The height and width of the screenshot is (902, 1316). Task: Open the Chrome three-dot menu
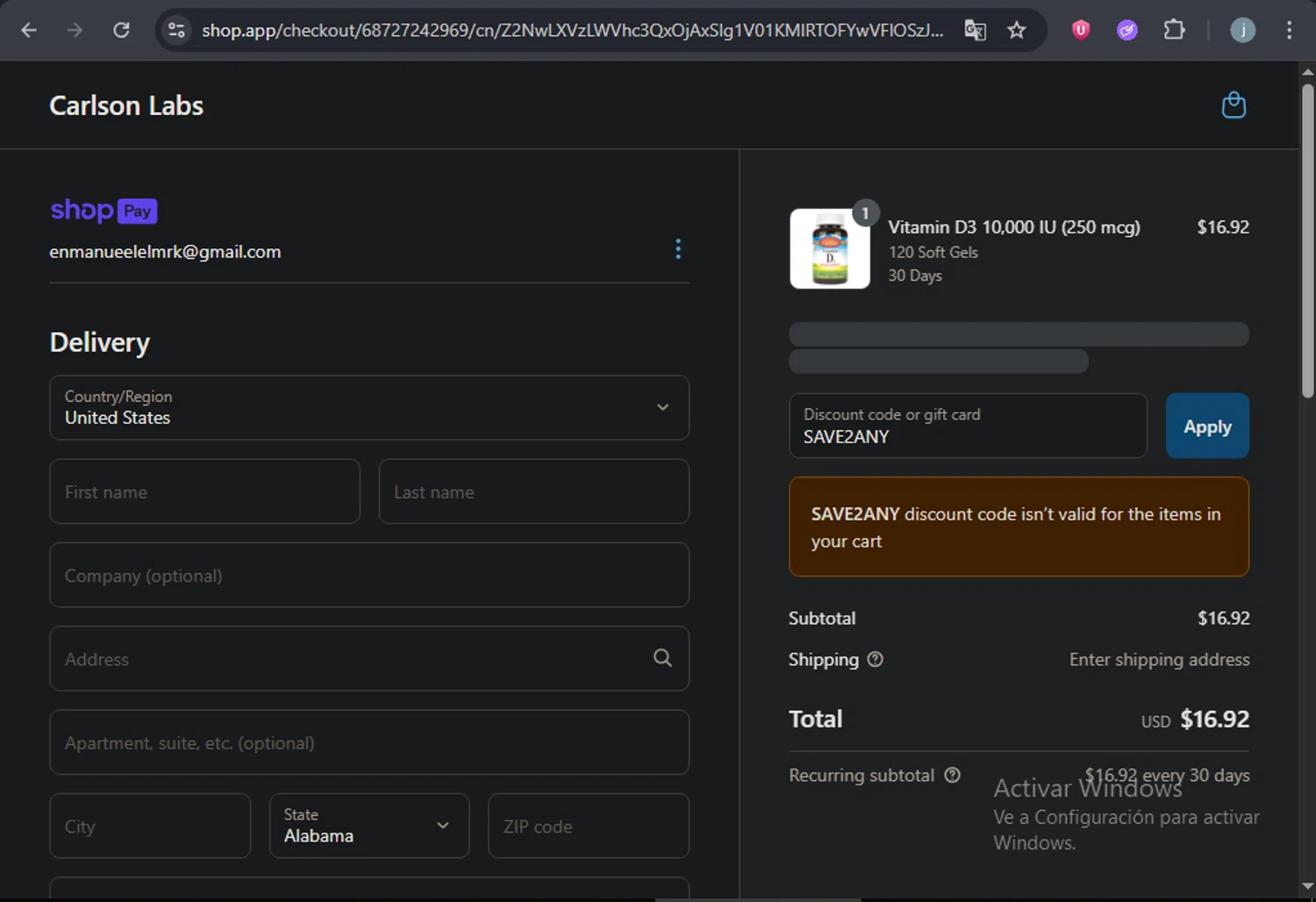[x=1289, y=31]
